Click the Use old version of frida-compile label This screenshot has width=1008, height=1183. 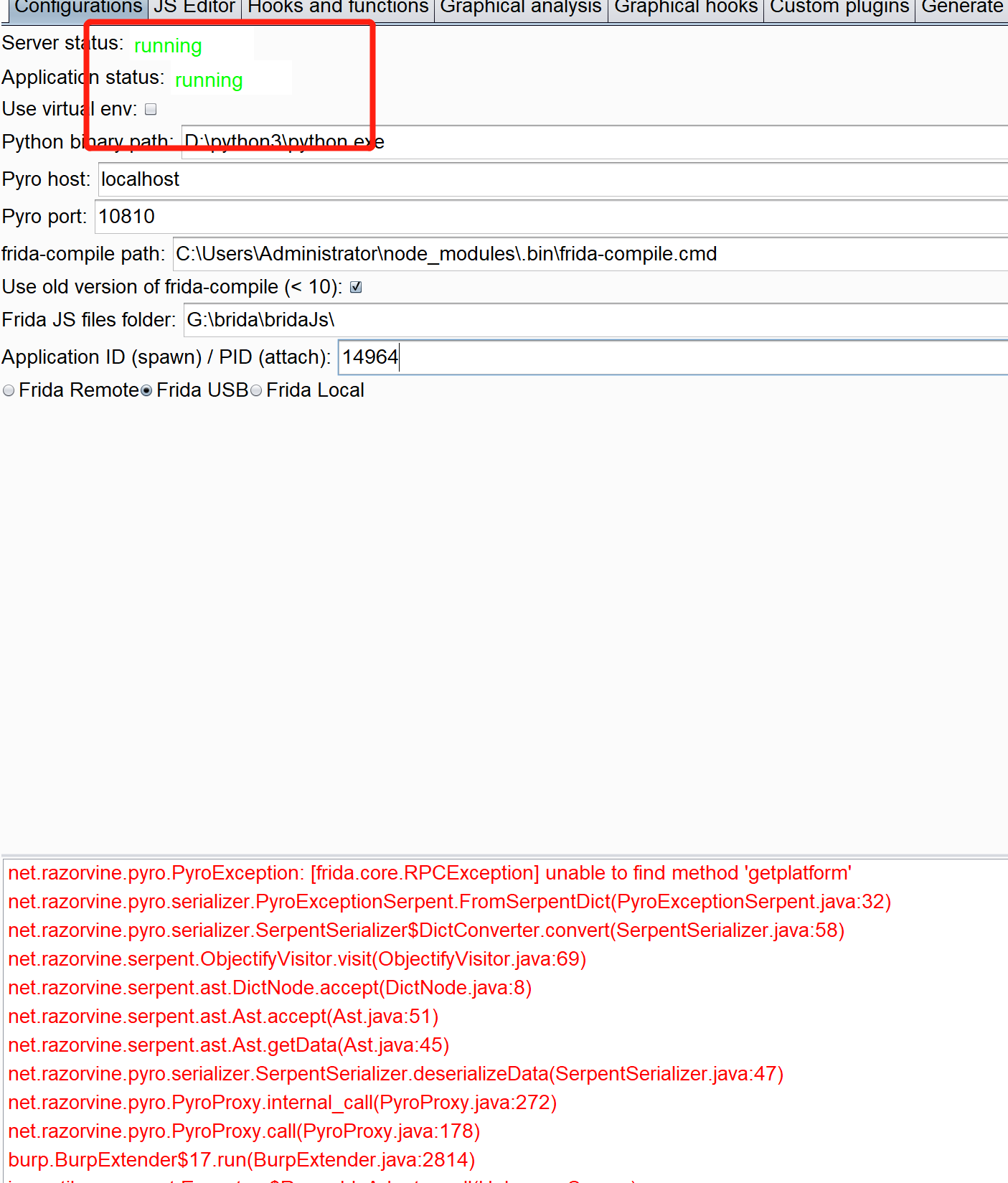[x=172, y=287]
